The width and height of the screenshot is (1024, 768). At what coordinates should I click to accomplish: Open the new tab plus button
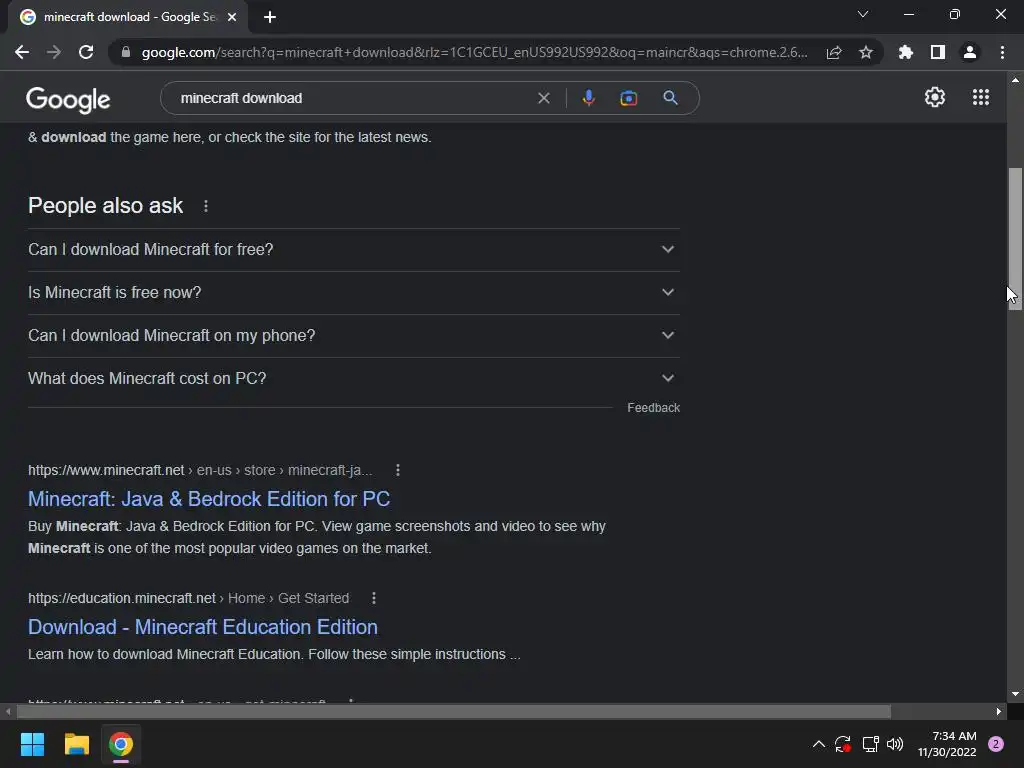click(270, 17)
